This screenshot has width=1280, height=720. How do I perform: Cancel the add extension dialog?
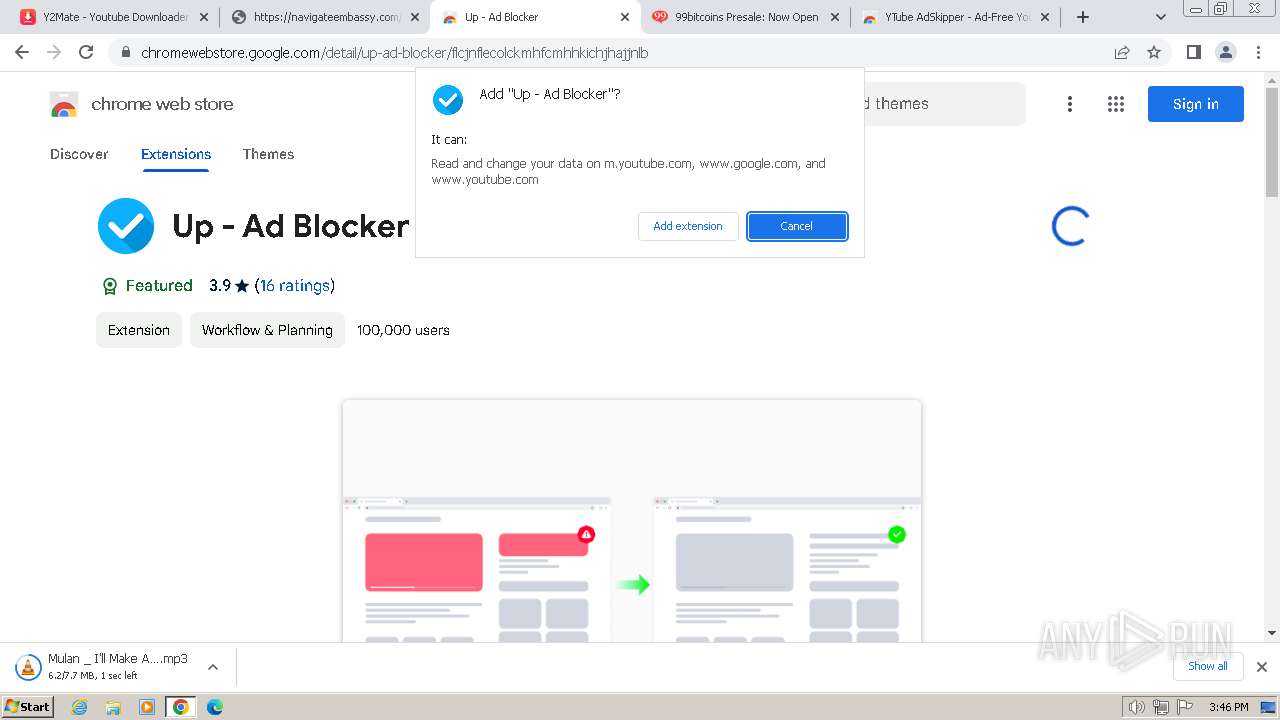[x=797, y=226]
